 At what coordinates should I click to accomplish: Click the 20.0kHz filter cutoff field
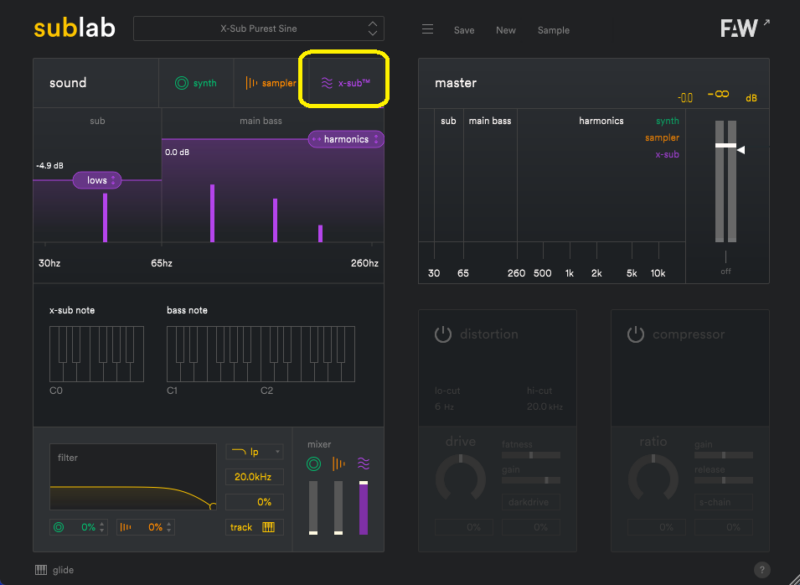254,477
